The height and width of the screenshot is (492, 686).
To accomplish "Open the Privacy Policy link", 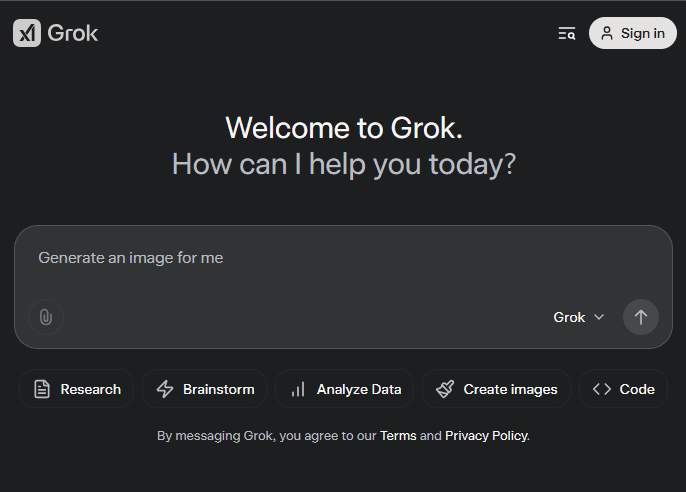I will 486,436.
